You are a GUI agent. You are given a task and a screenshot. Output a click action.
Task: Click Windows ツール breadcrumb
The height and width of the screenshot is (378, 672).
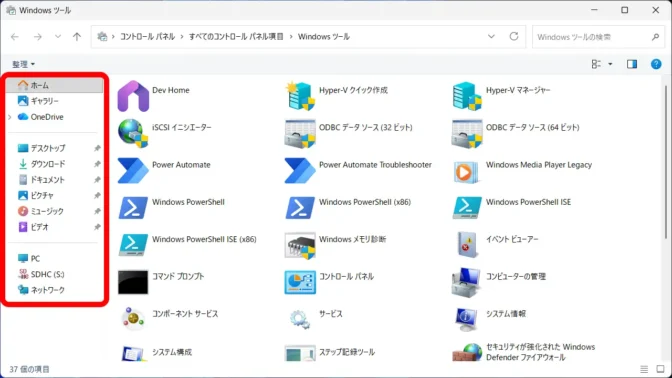324,37
